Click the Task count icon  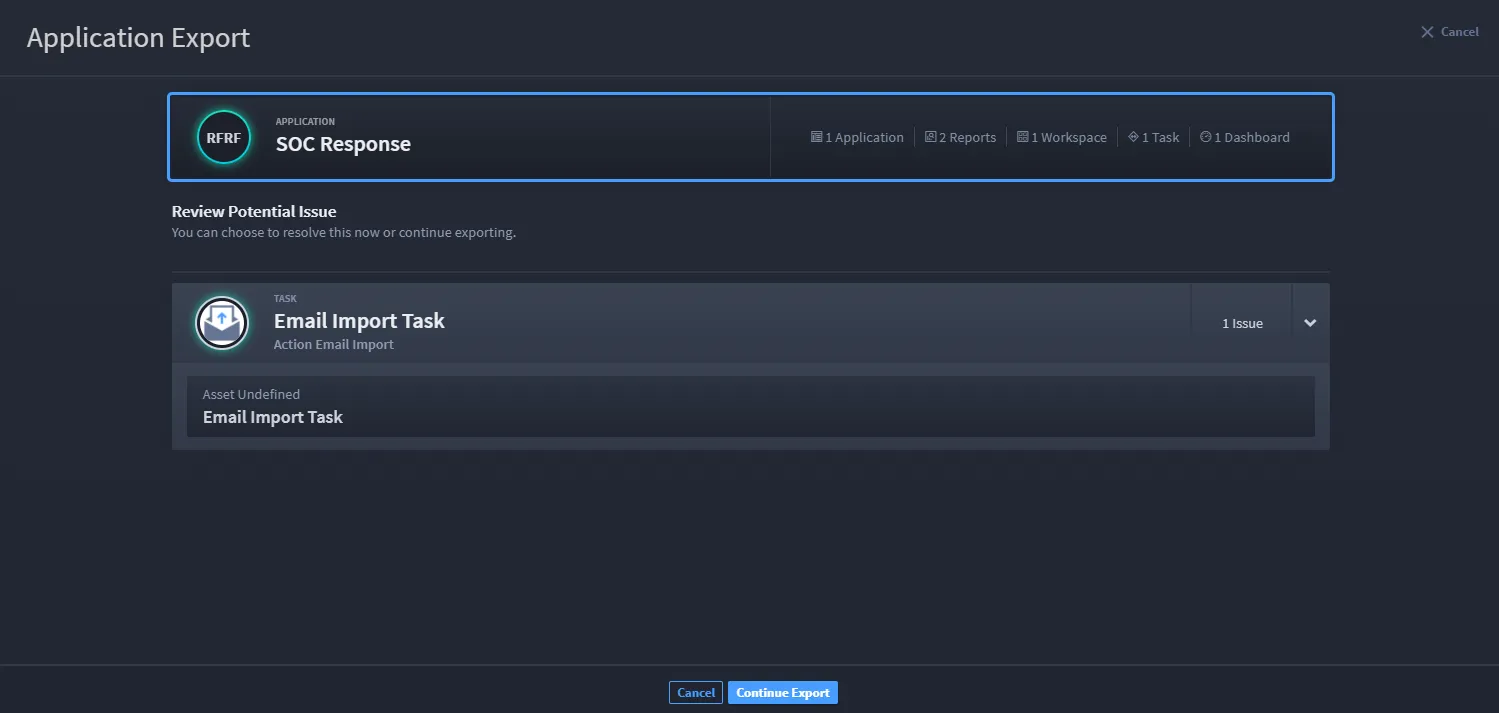click(x=1133, y=137)
